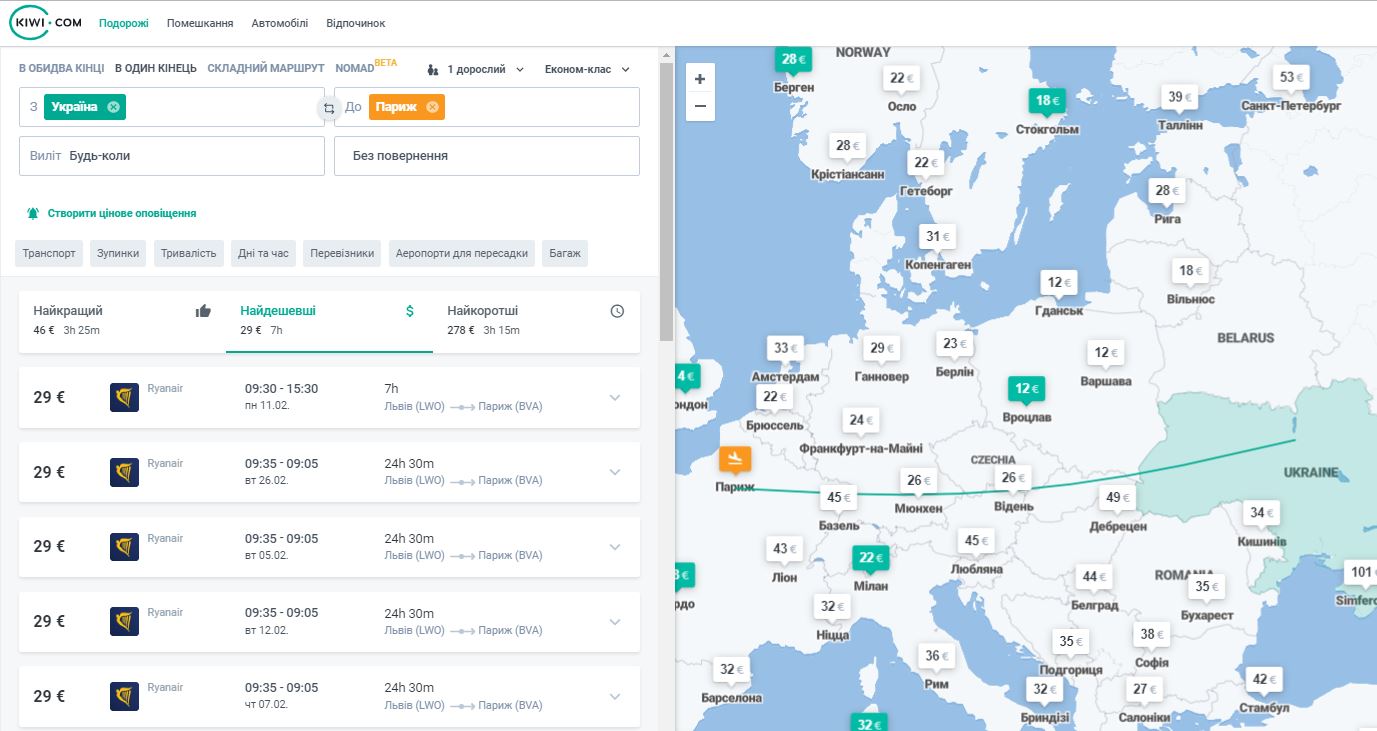This screenshot has height=731, width=1377.
Task: Click the dollar icon on Найдешевші tab
Action: [x=410, y=311]
